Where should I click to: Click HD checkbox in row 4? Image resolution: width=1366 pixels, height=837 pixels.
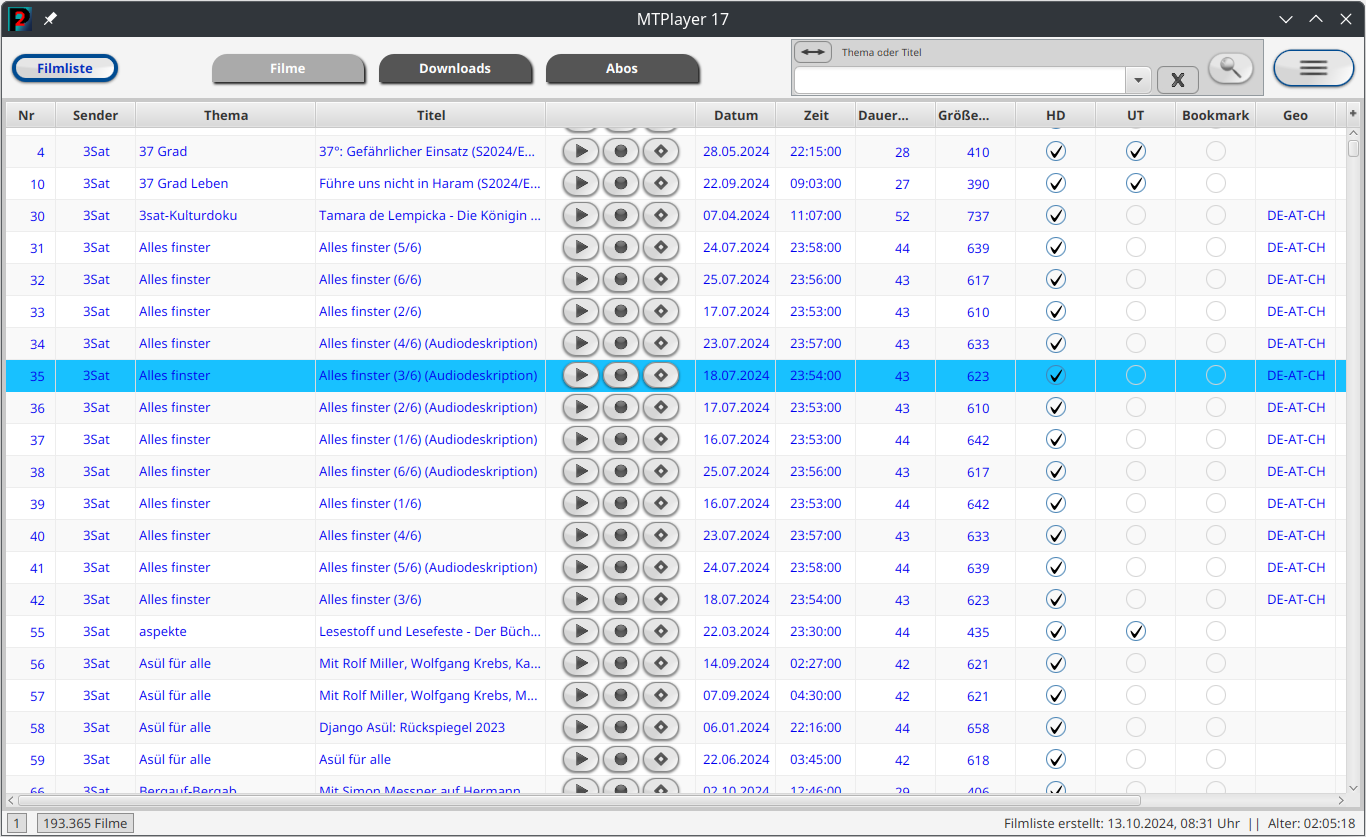click(x=1055, y=152)
